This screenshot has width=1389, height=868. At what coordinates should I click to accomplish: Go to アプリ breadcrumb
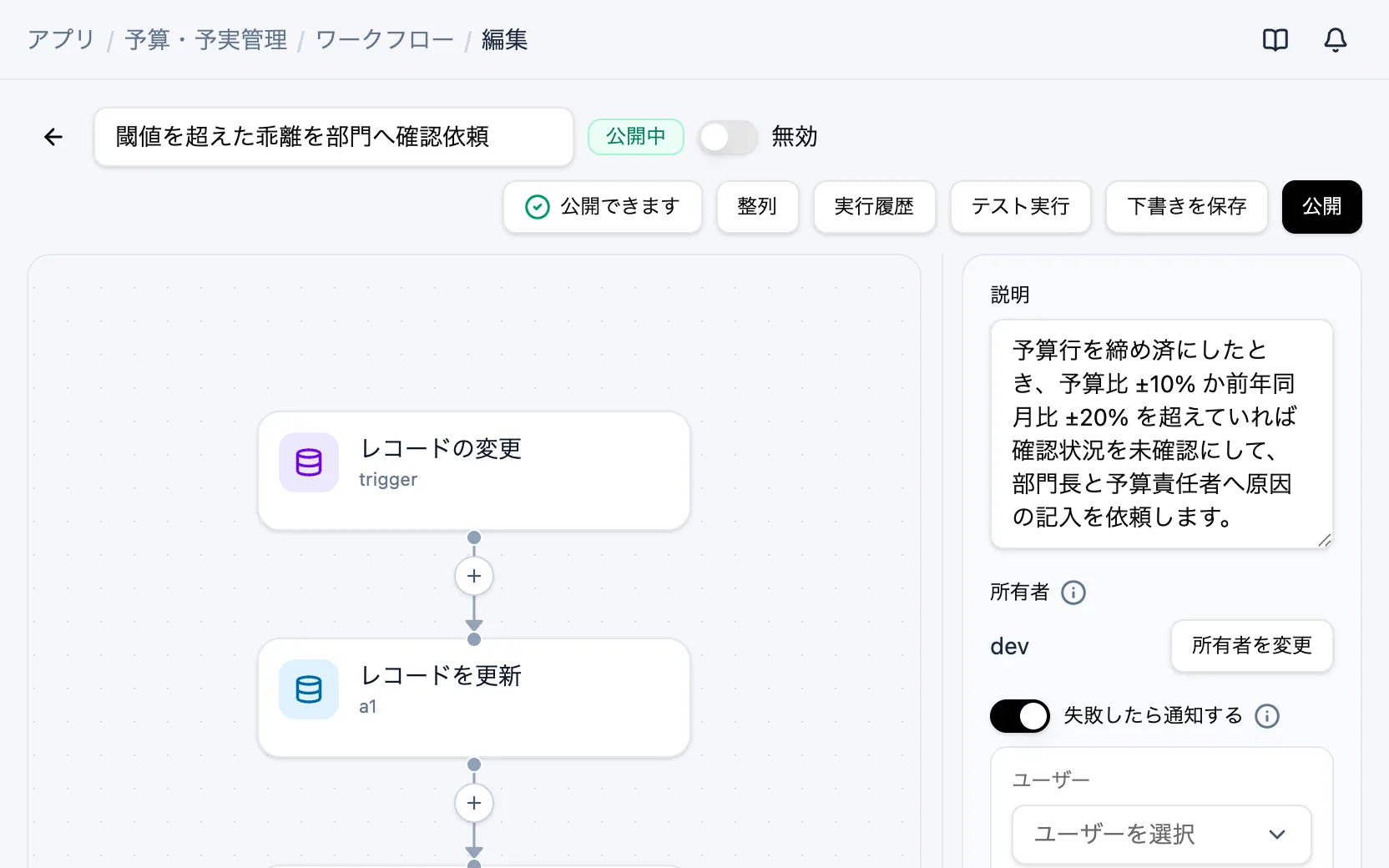(61, 40)
